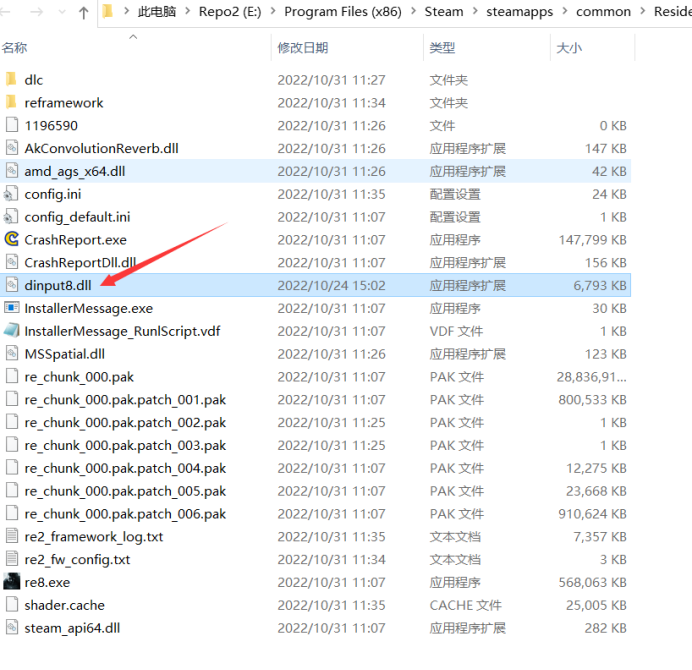Select file name amd_ags_x64.dll
The image size is (692, 670).
(75, 171)
